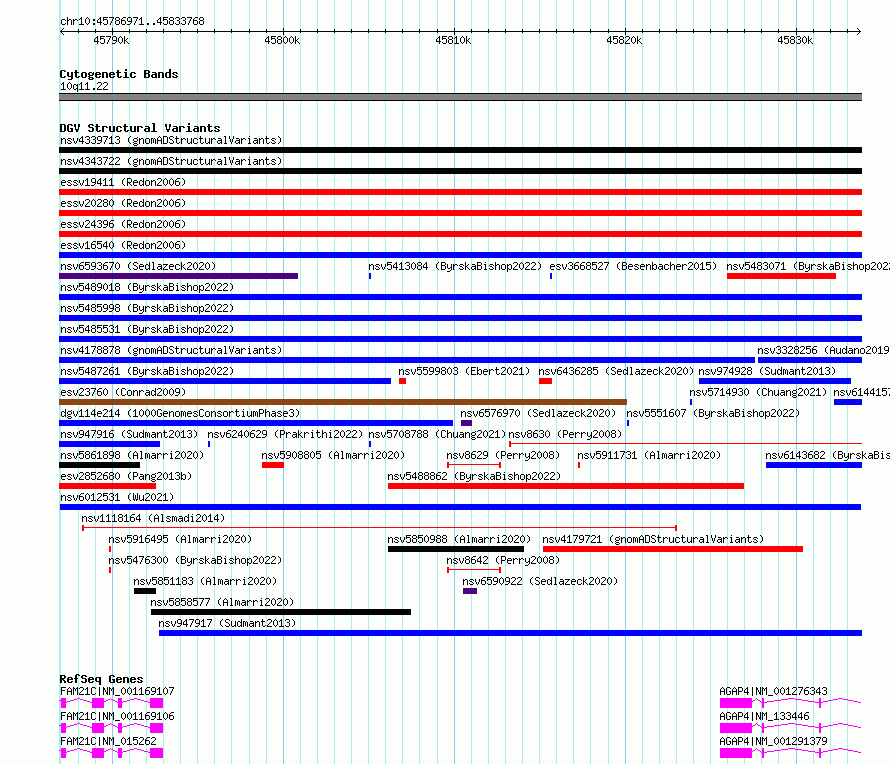The height and width of the screenshot is (764, 890).
Task: Select the brown esv23760 Conrad2009 bar
Action: [x=343, y=402]
